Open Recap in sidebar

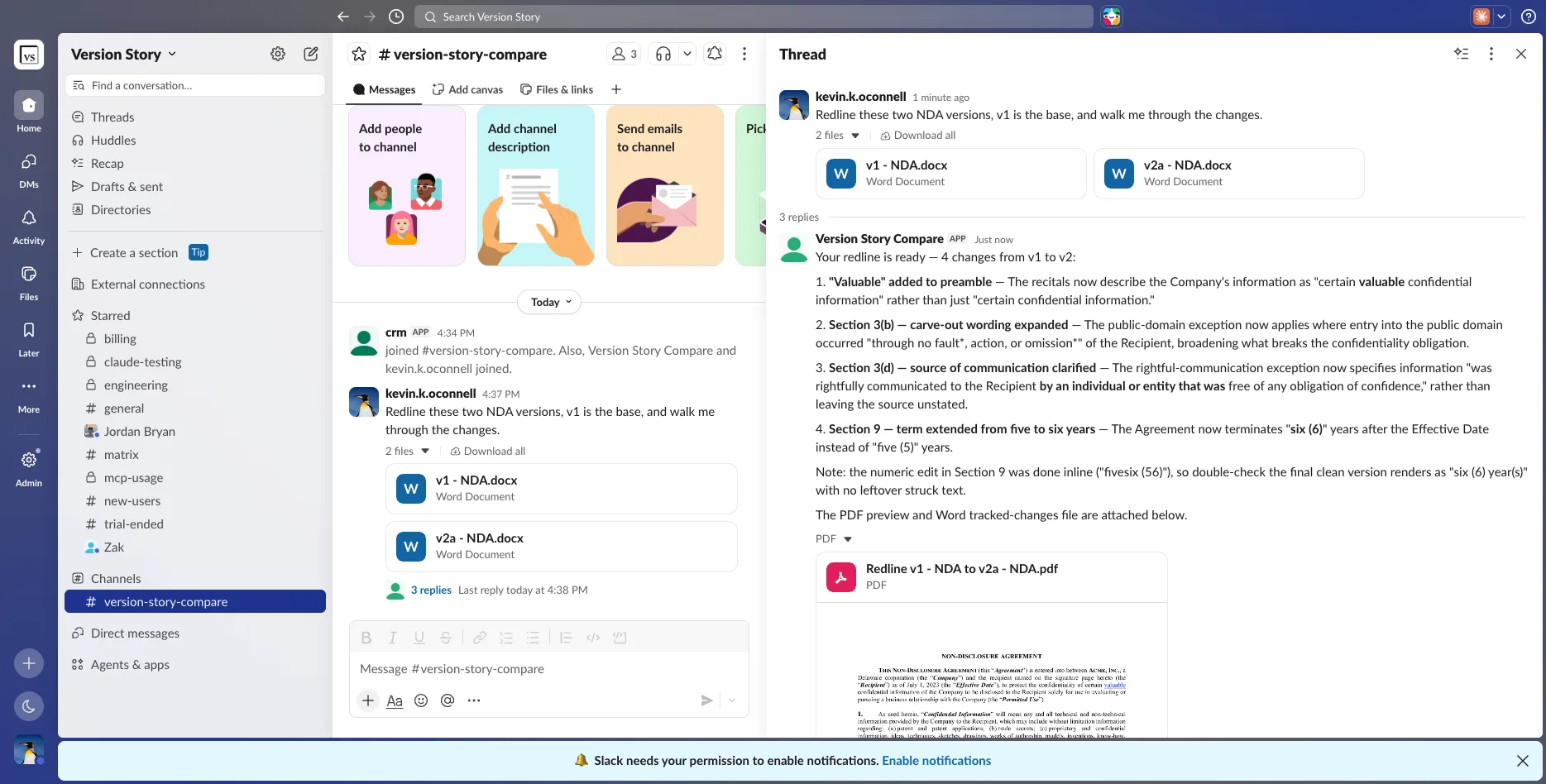coord(195,164)
